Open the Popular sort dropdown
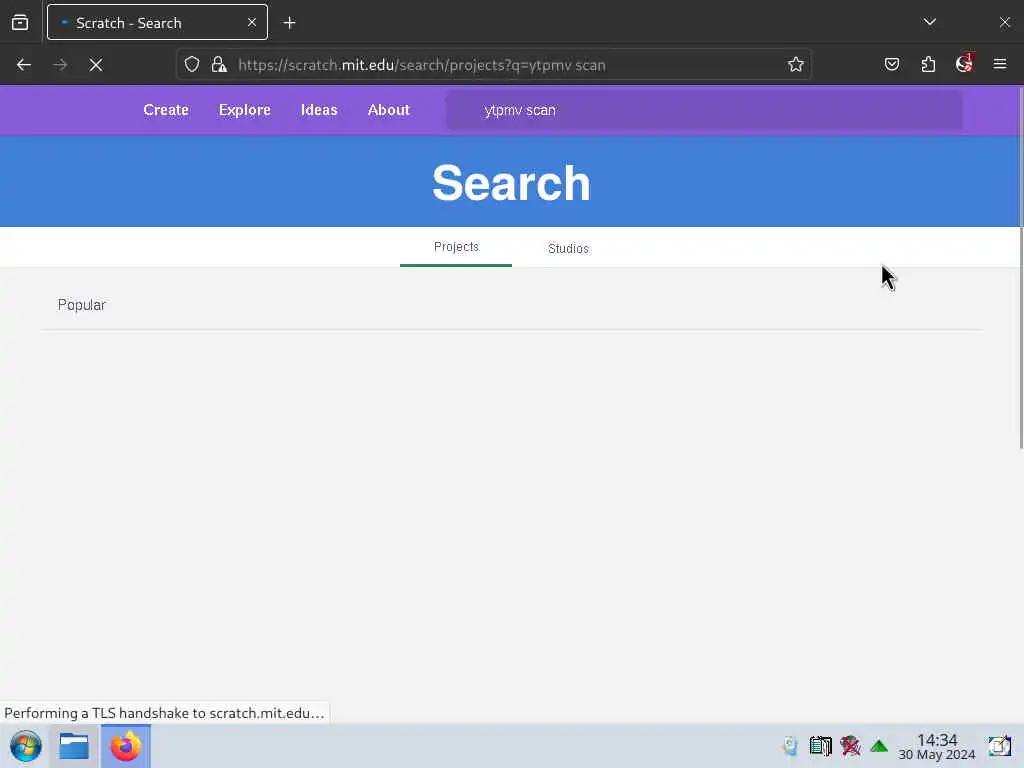Viewport: 1024px width, 768px height. click(x=82, y=305)
